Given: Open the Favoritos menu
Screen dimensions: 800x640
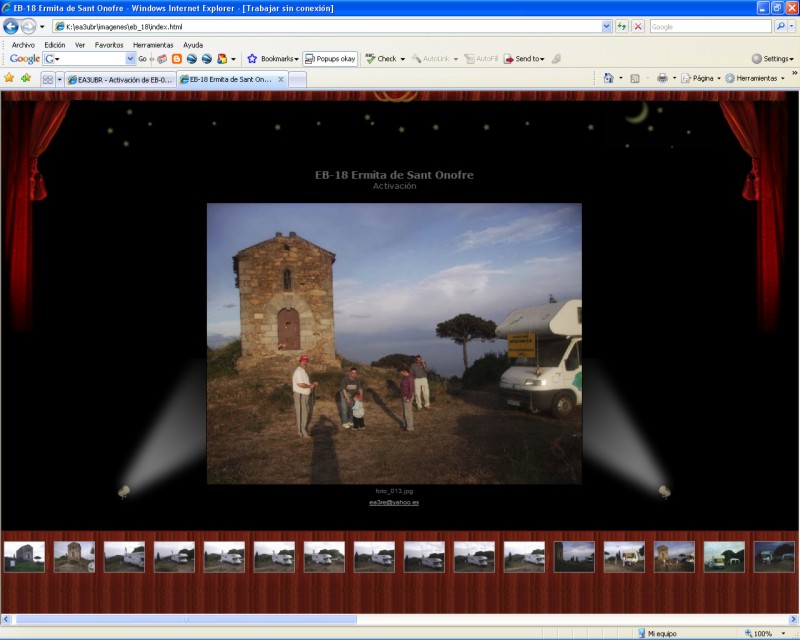Looking at the screenshot, I should 109,45.
